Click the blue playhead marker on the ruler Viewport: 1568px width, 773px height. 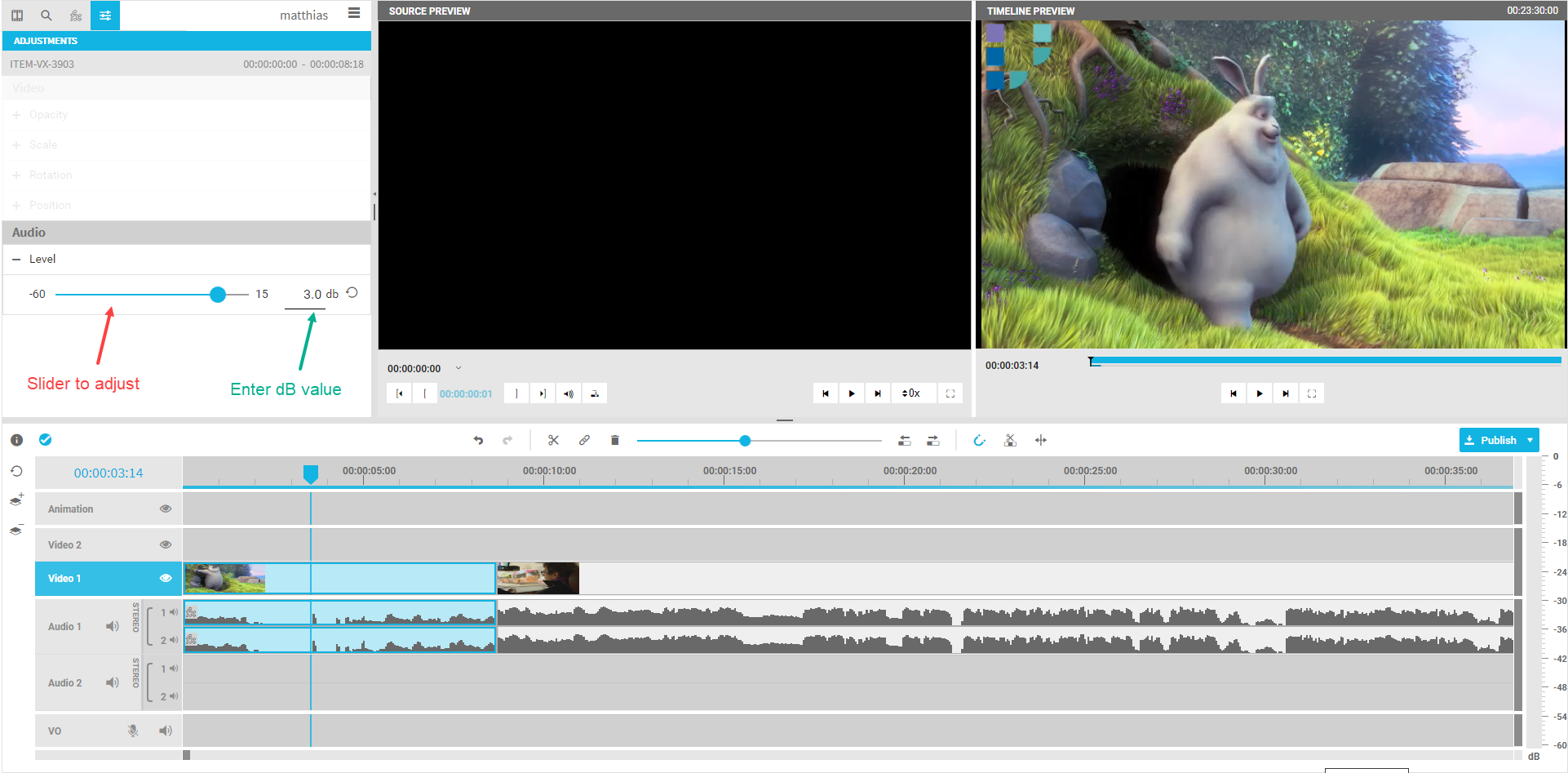[311, 473]
